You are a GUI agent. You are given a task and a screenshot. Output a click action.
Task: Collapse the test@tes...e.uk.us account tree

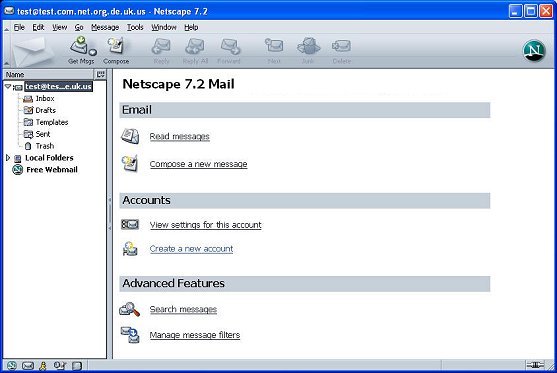click(x=7, y=86)
